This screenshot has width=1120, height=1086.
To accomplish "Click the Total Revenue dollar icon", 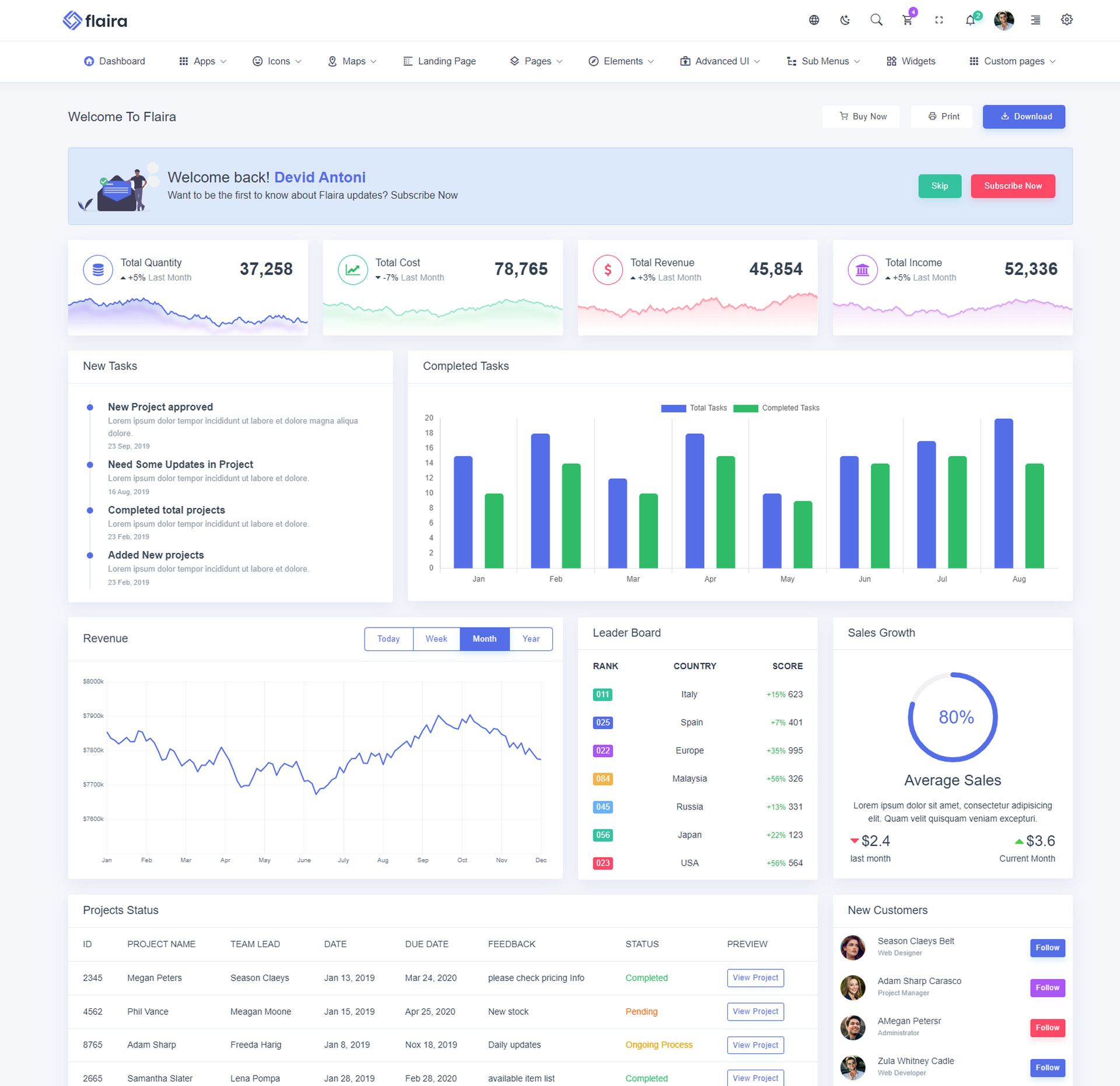I will click(x=607, y=270).
